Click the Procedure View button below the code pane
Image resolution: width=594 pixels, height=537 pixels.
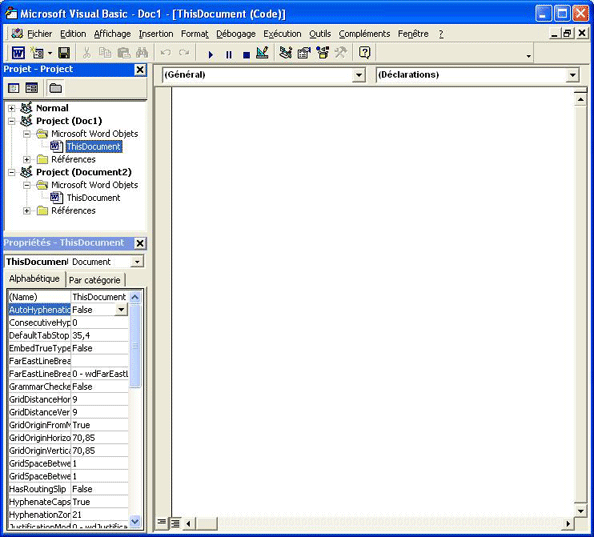(x=162, y=523)
